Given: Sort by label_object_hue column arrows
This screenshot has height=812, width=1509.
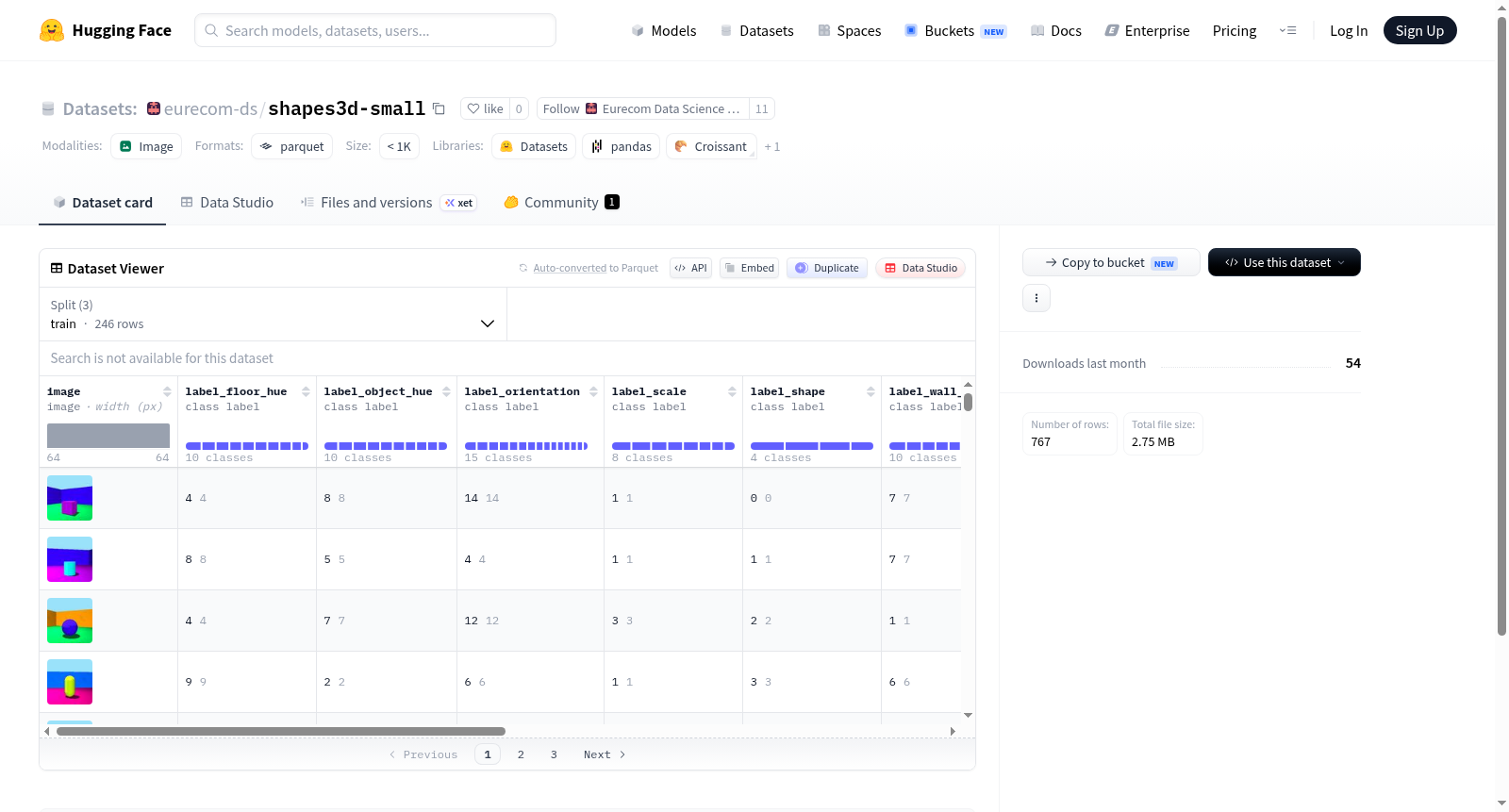Looking at the screenshot, I should tap(446, 391).
